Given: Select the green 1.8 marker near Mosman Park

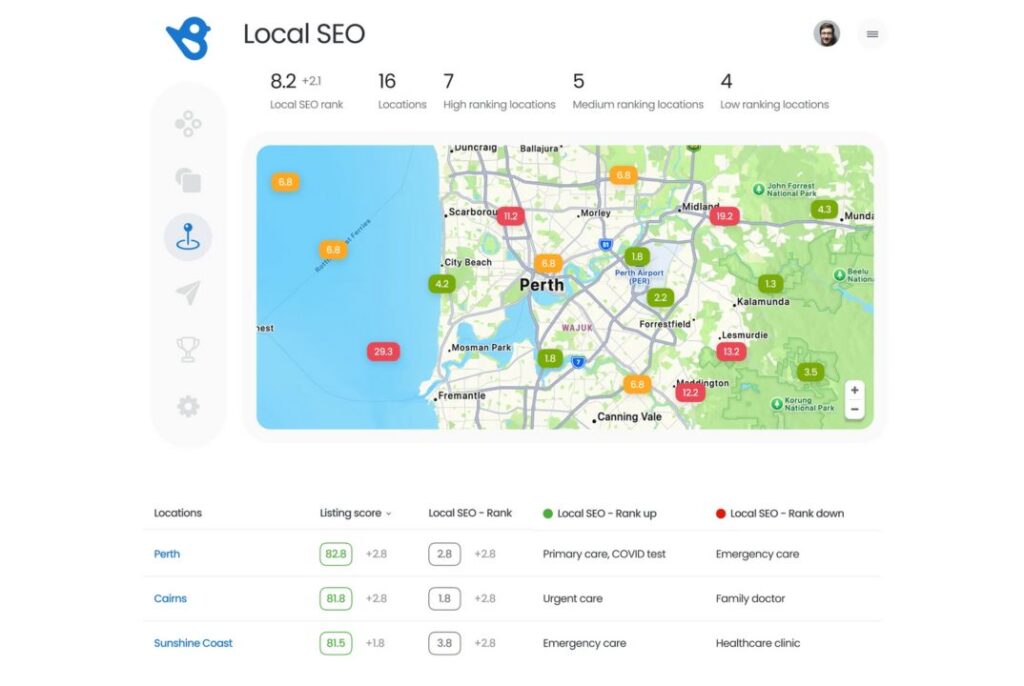Looking at the screenshot, I should coord(550,359).
